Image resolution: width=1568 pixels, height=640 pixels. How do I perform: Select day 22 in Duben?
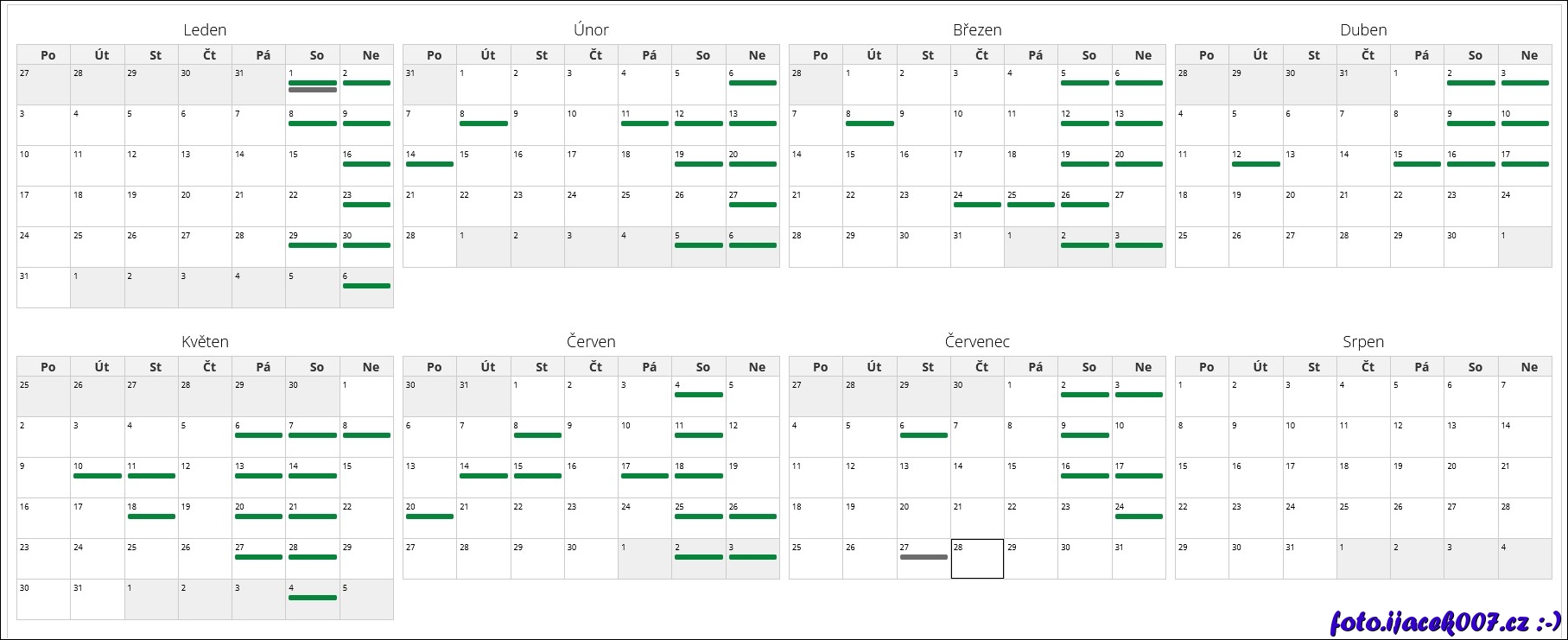(1417, 206)
